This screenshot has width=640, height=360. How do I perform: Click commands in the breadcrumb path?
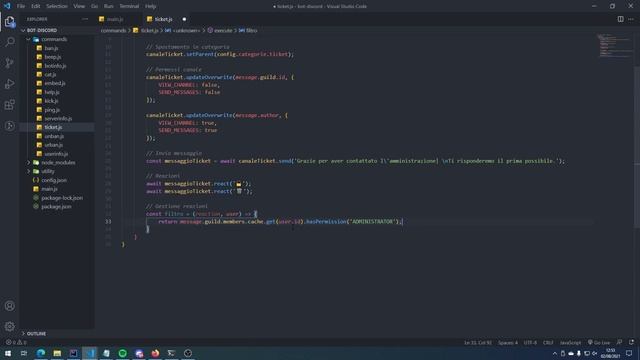[x=113, y=31]
